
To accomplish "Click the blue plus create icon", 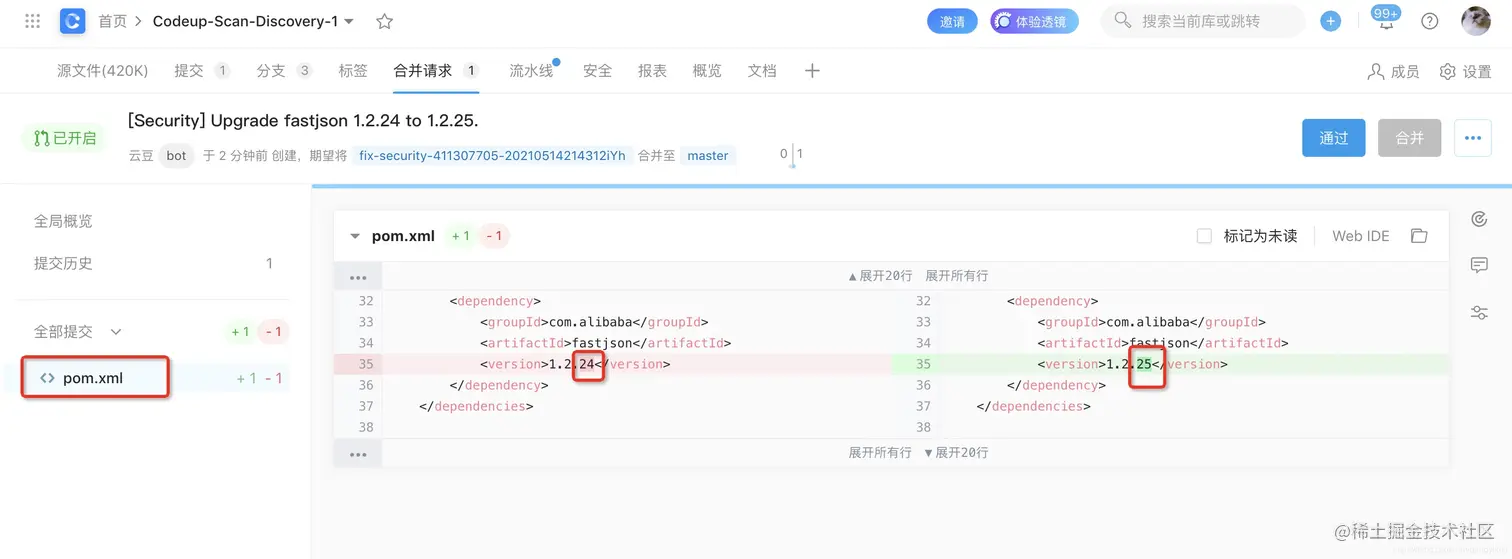I will [x=1330, y=21].
